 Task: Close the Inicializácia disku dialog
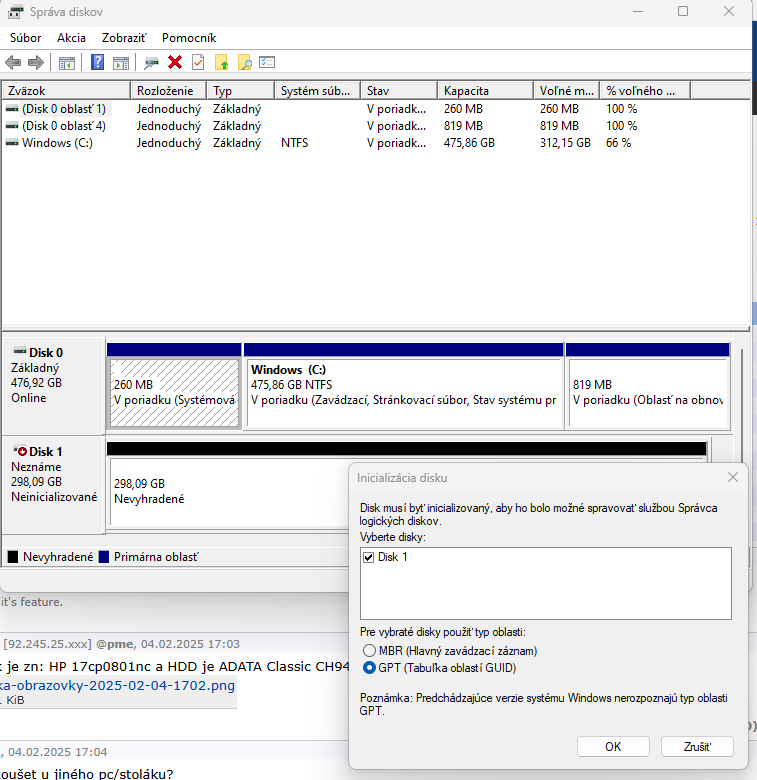[x=733, y=478]
